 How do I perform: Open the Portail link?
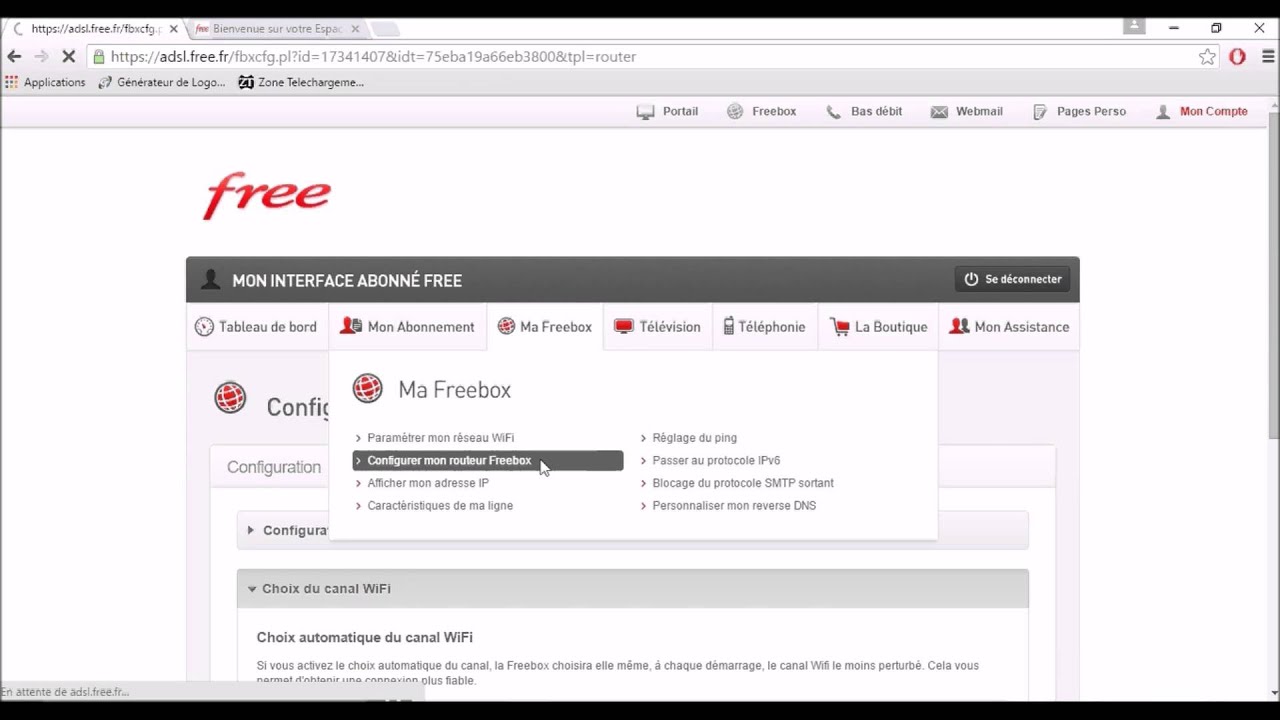click(x=668, y=111)
